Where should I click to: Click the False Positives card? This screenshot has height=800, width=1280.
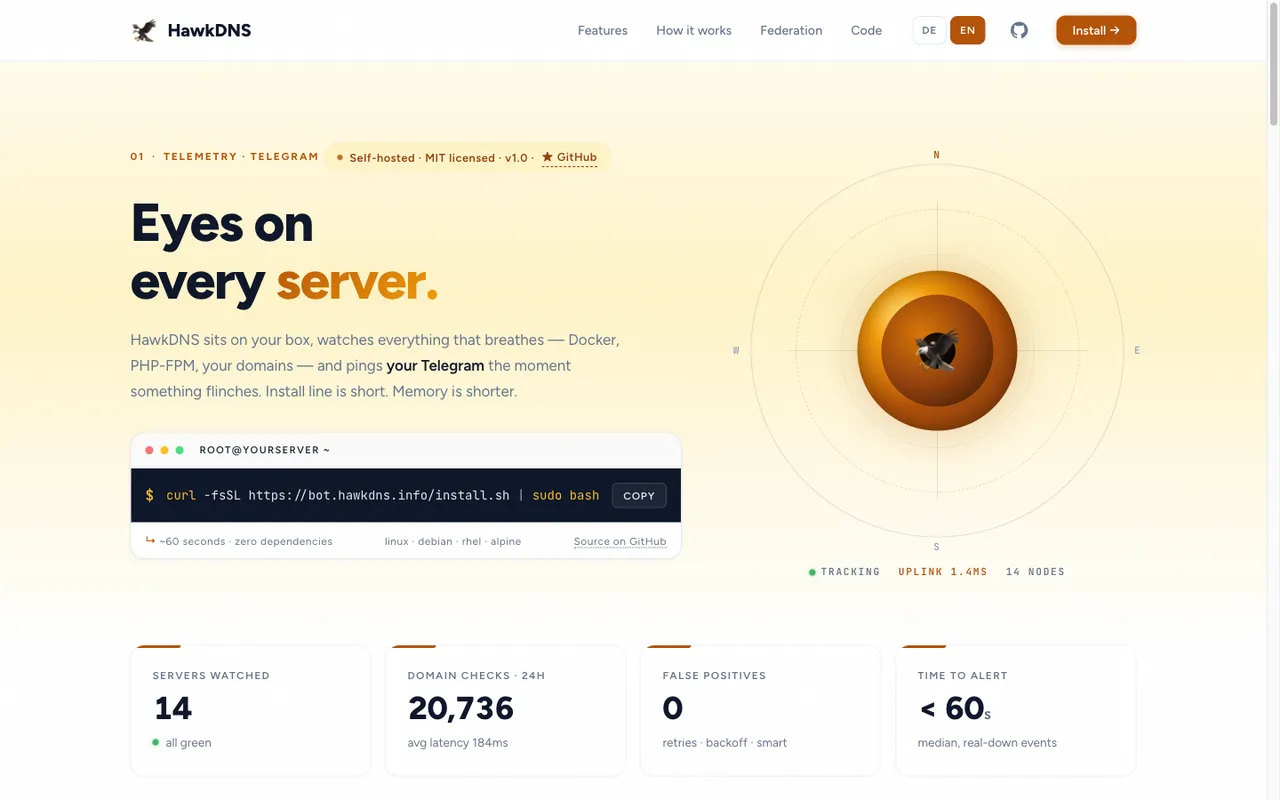(x=760, y=710)
